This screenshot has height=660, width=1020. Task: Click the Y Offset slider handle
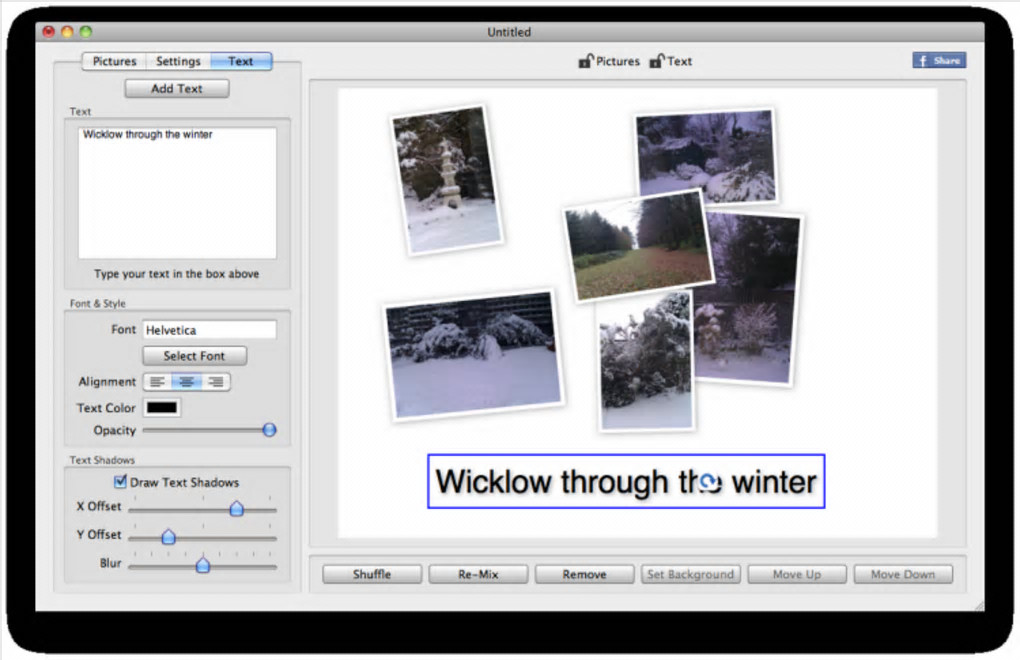[168, 536]
